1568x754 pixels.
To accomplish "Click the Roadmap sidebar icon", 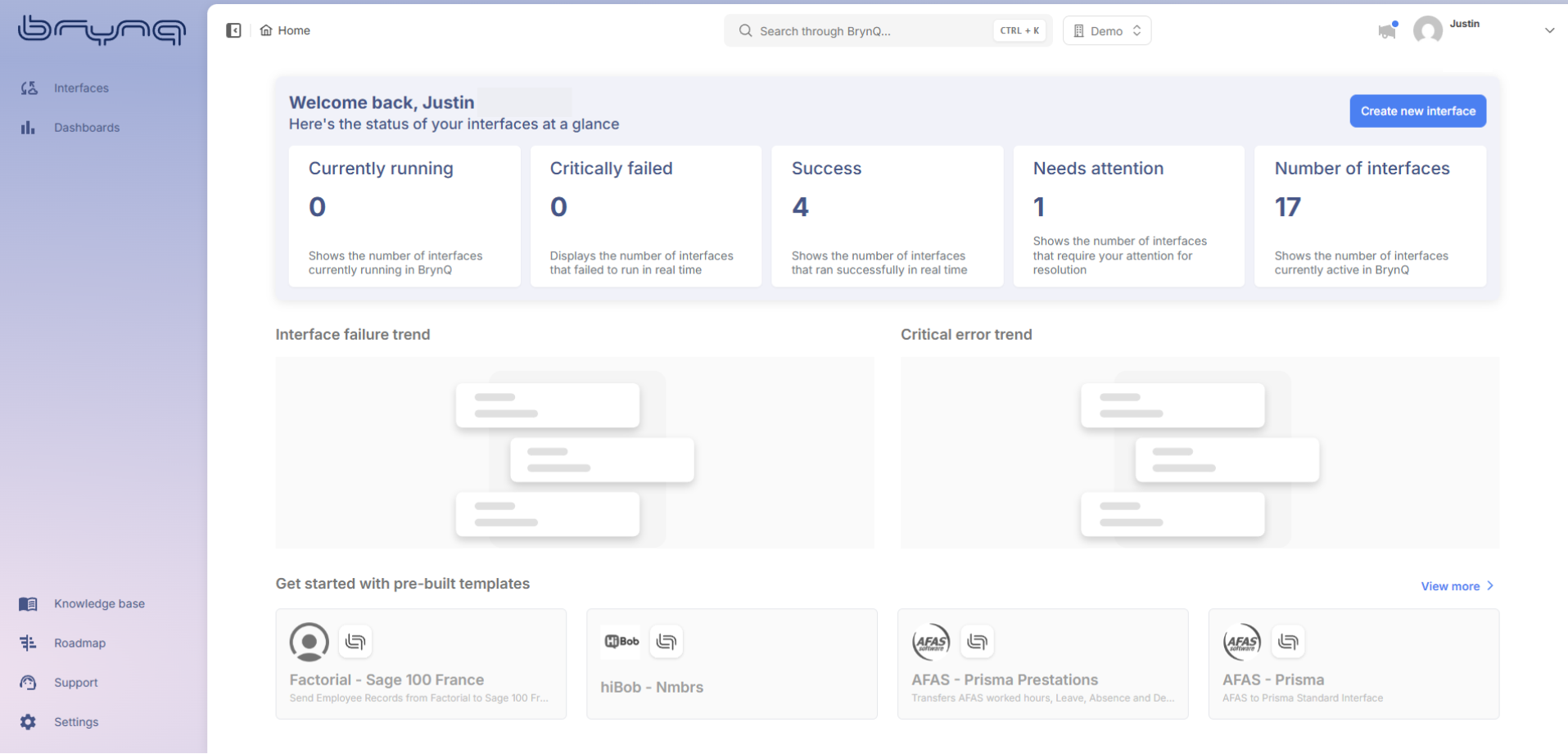I will pos(29,643).
